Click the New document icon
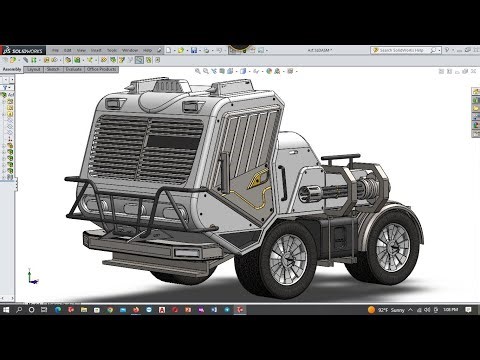This screenshot has width=480, height=360. coord(169,50)
